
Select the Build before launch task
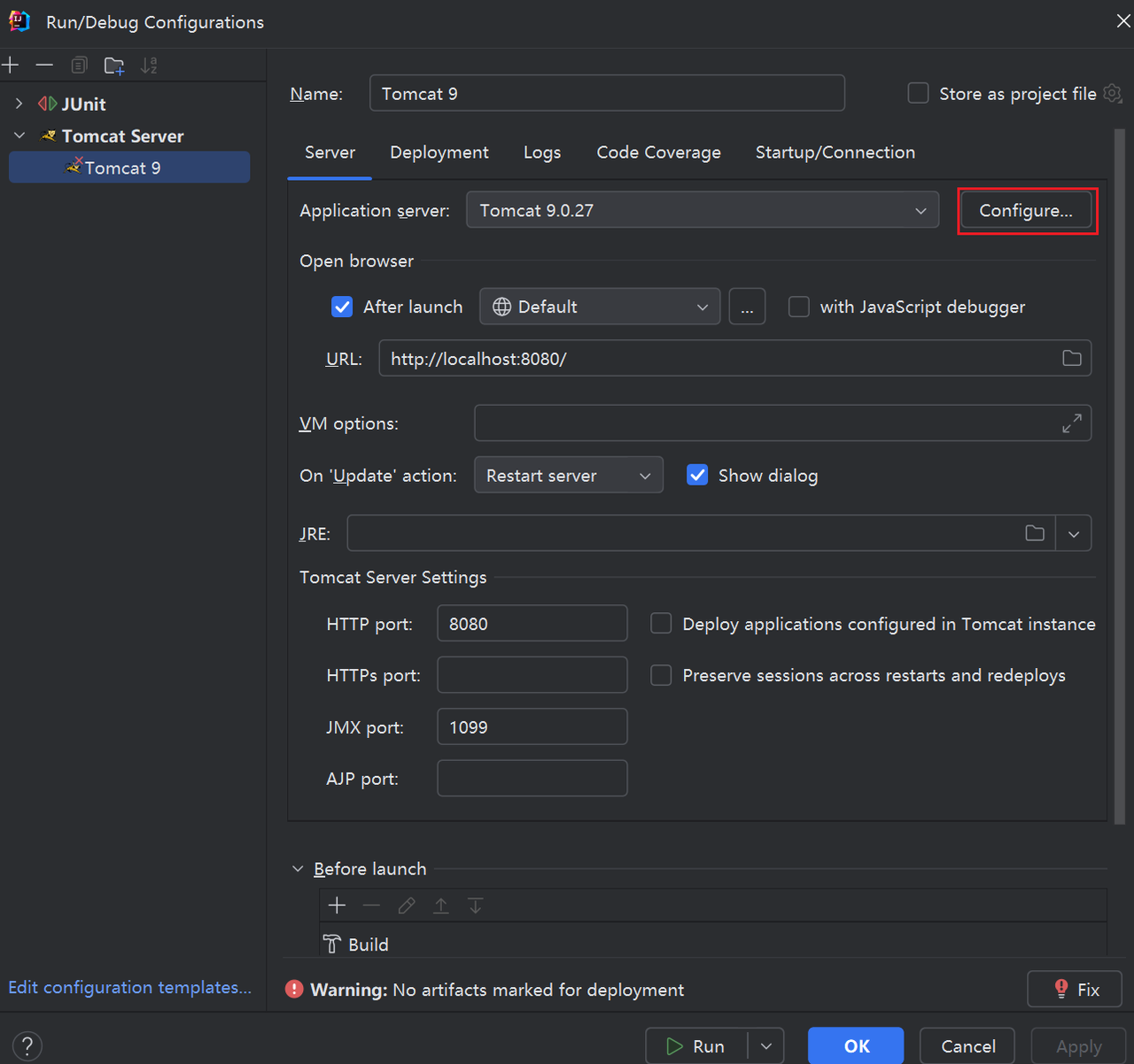tap(713, 944)
